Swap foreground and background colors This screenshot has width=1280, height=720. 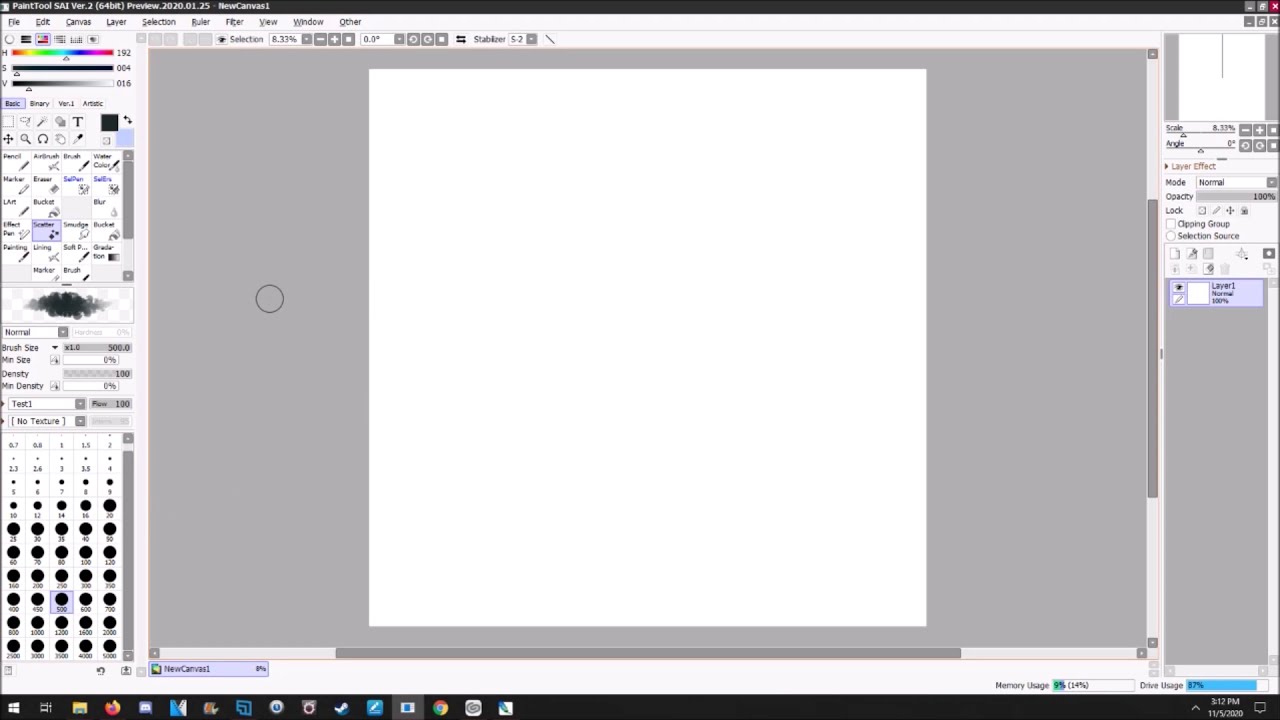[127, 120]
